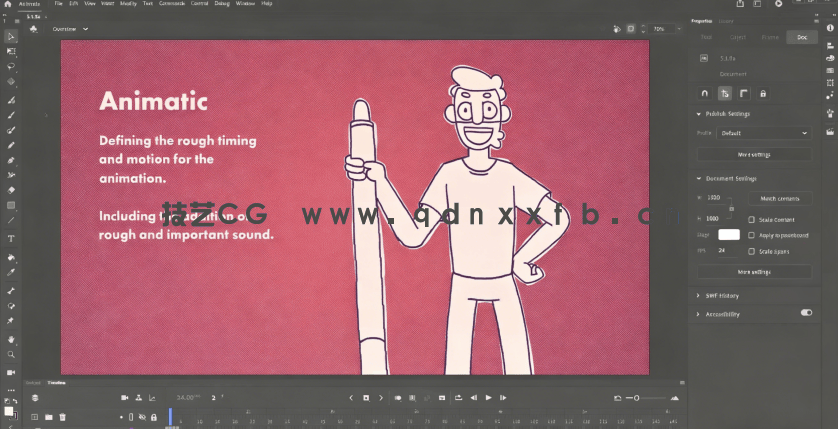838x429 pixels.
Task: Click the share/export icon at top right
Action: (740, 3)
